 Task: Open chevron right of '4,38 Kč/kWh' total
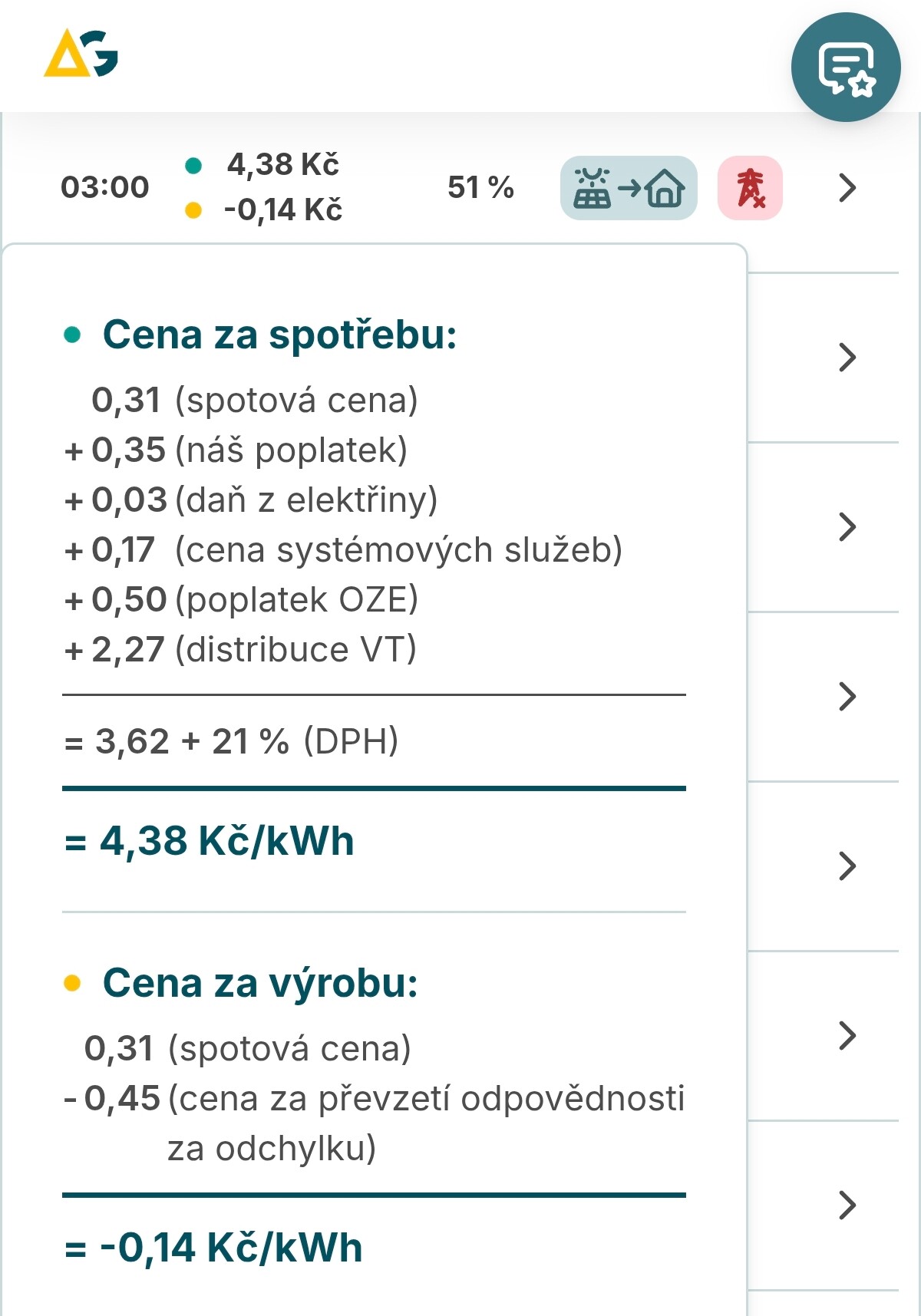[847, 866]
